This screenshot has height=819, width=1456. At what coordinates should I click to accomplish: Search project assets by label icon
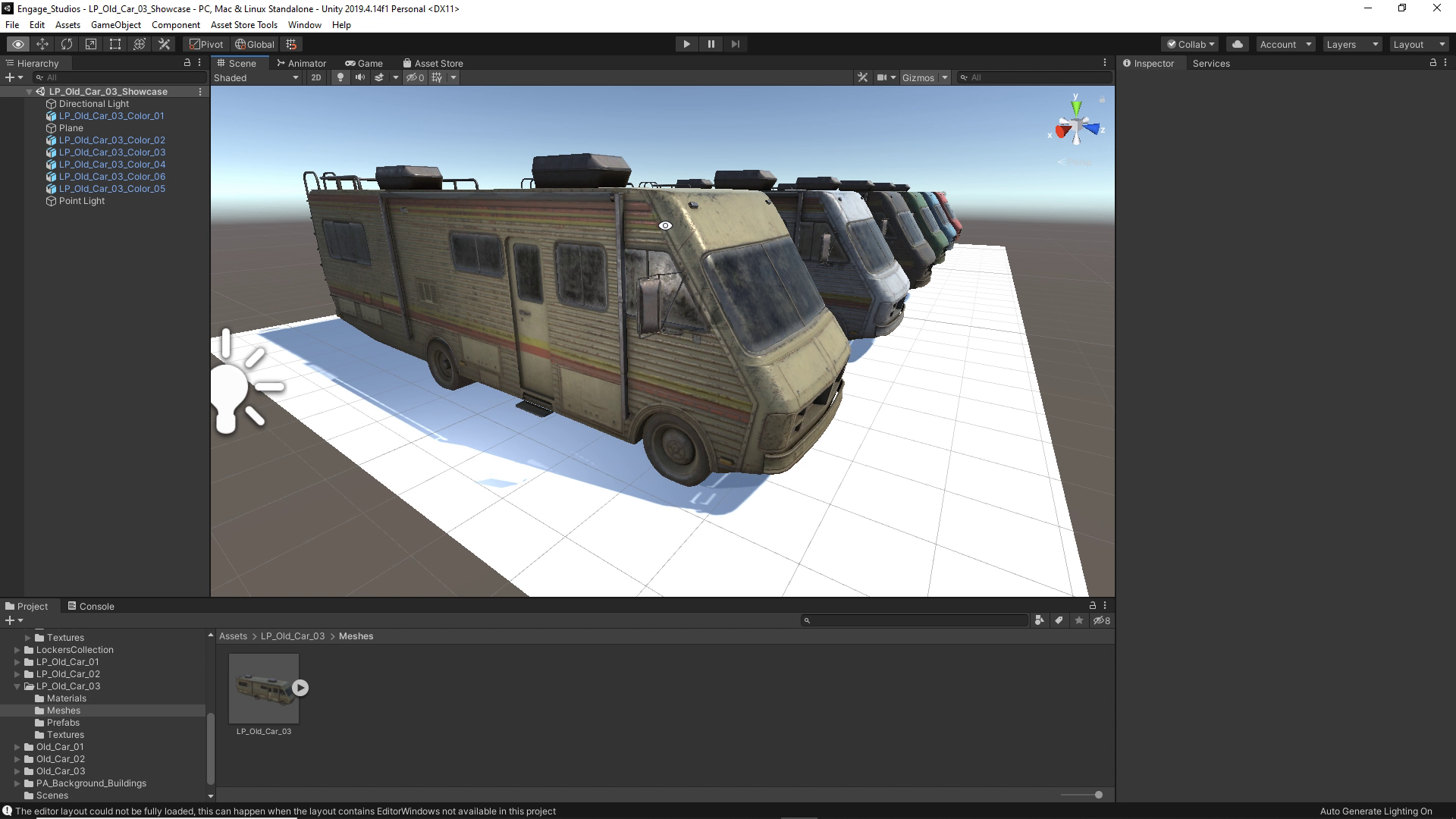pos(1059,620)
